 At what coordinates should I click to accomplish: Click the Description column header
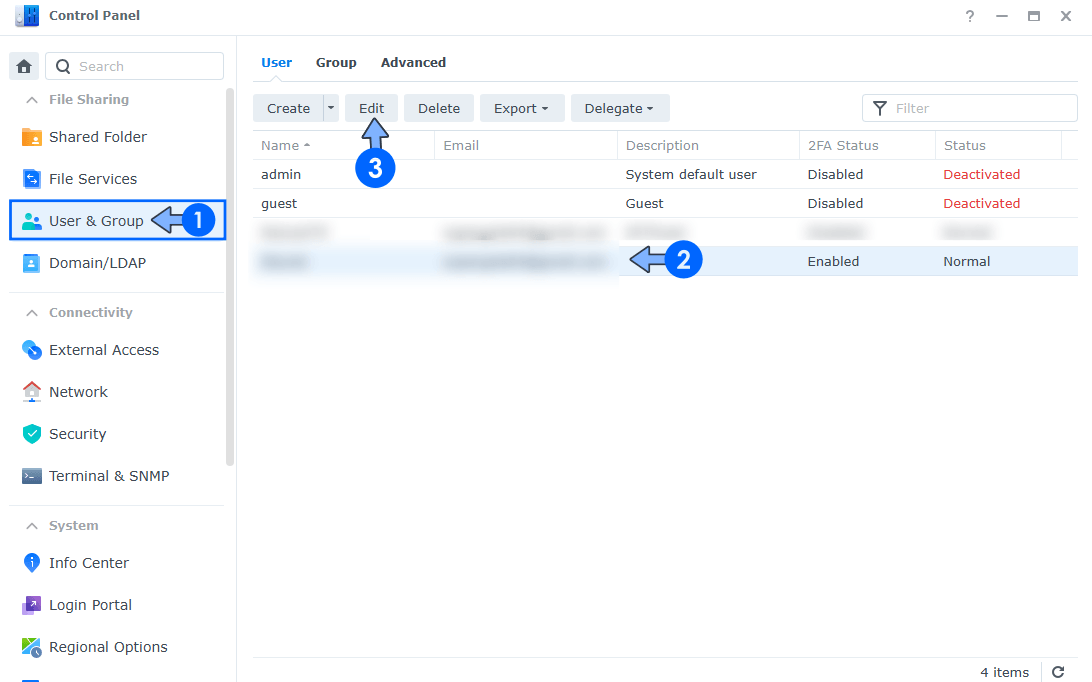[x=708, y=146]
